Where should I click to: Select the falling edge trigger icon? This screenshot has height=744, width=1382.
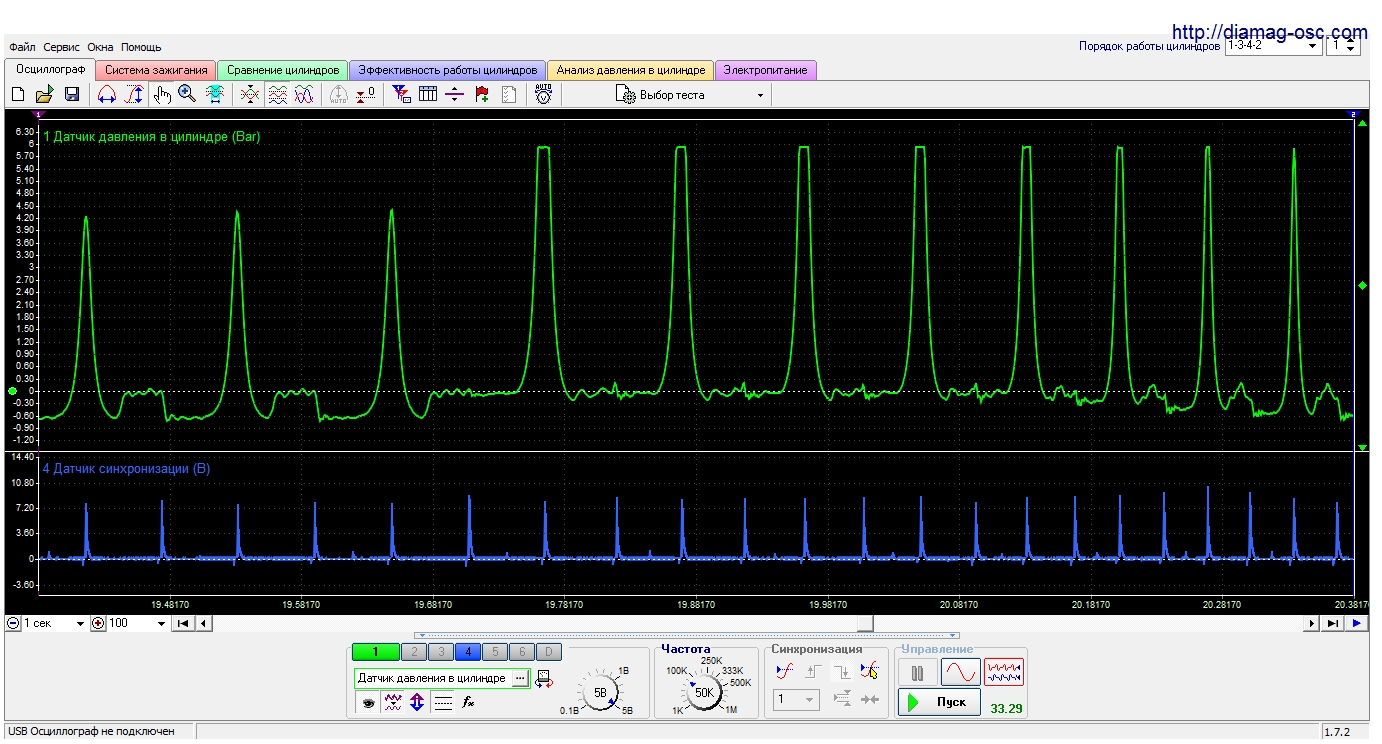(x=841, y=672)
